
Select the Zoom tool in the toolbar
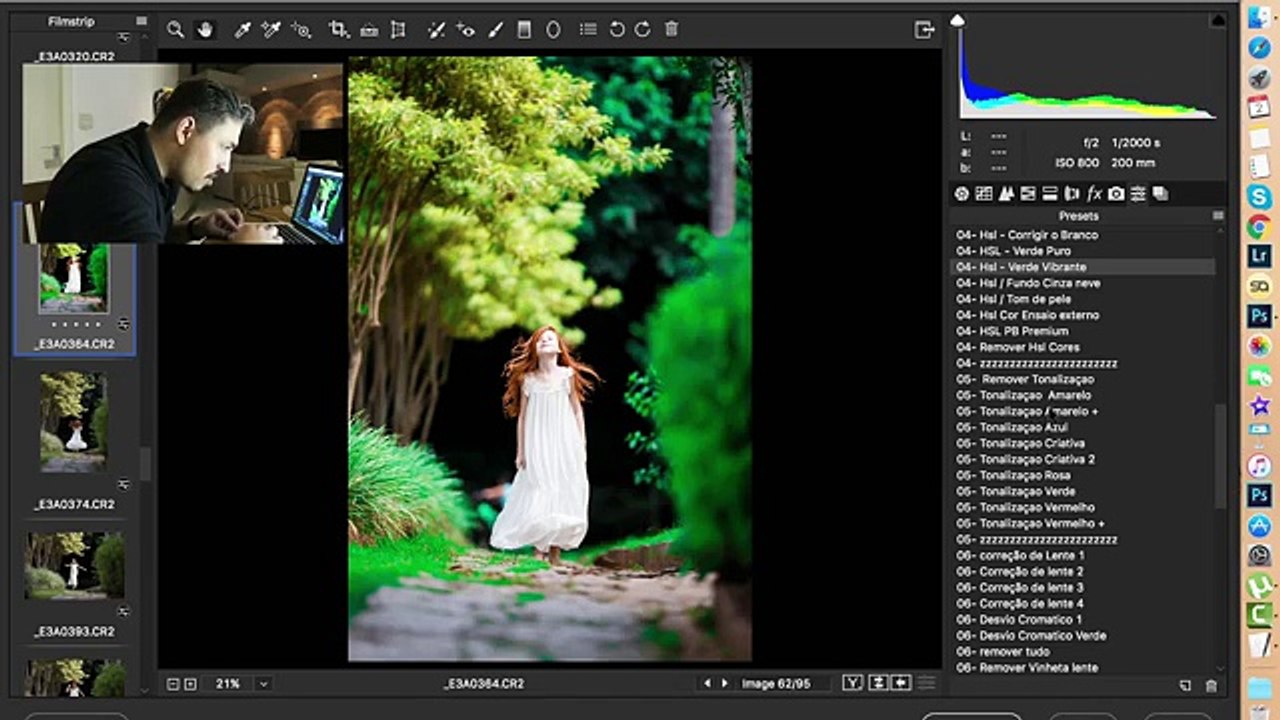(x=175, y=30)
